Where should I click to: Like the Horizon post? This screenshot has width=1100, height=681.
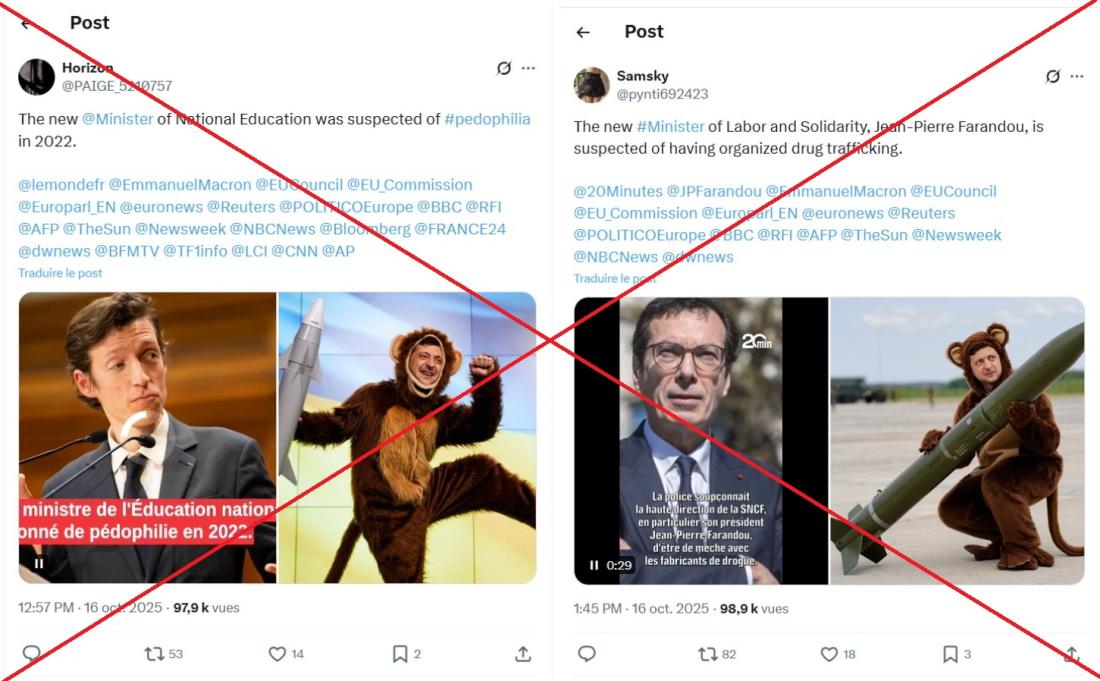coord(277,654)
